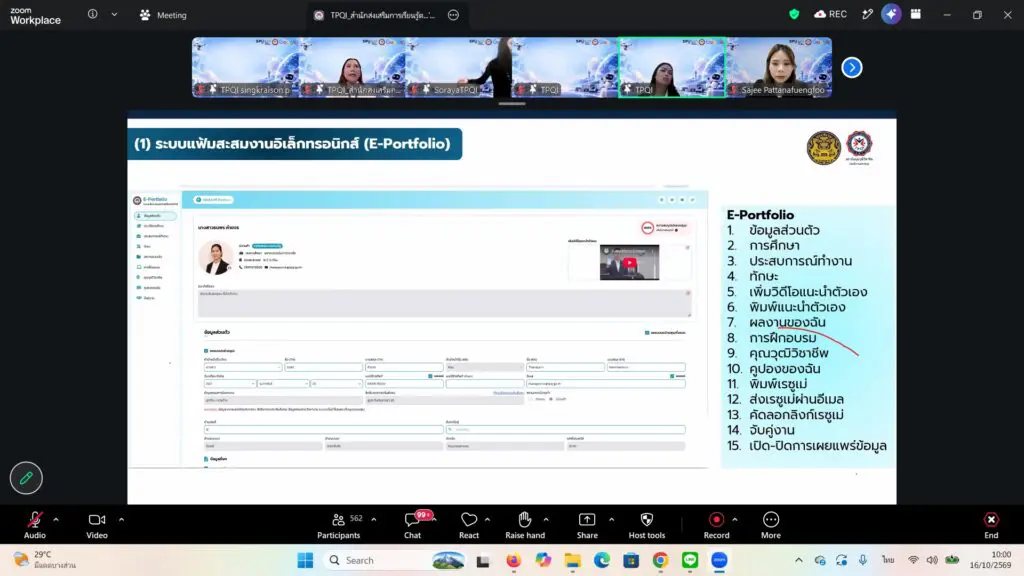Expand the arrow beside Raise hand
The width and height of the screenshot is (1024, 576).
(x=546, y=520)
